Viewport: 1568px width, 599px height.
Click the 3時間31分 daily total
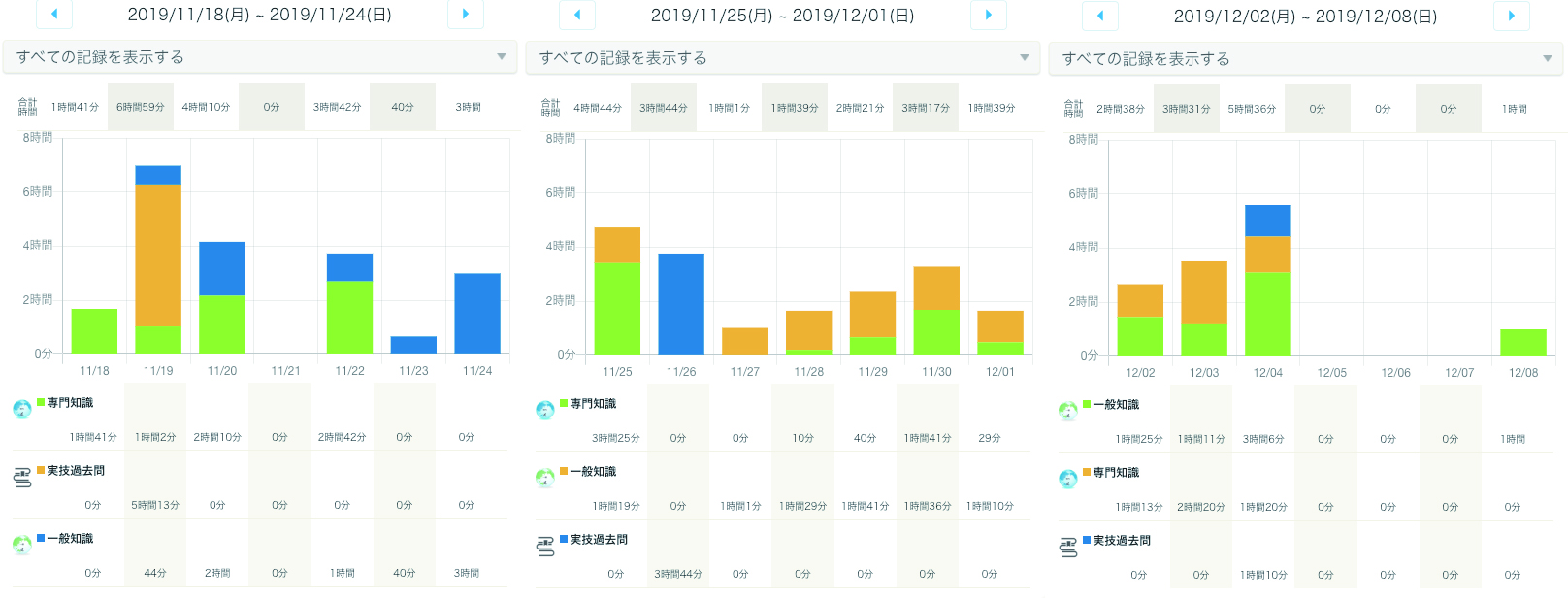click(x=1187, y=109)
